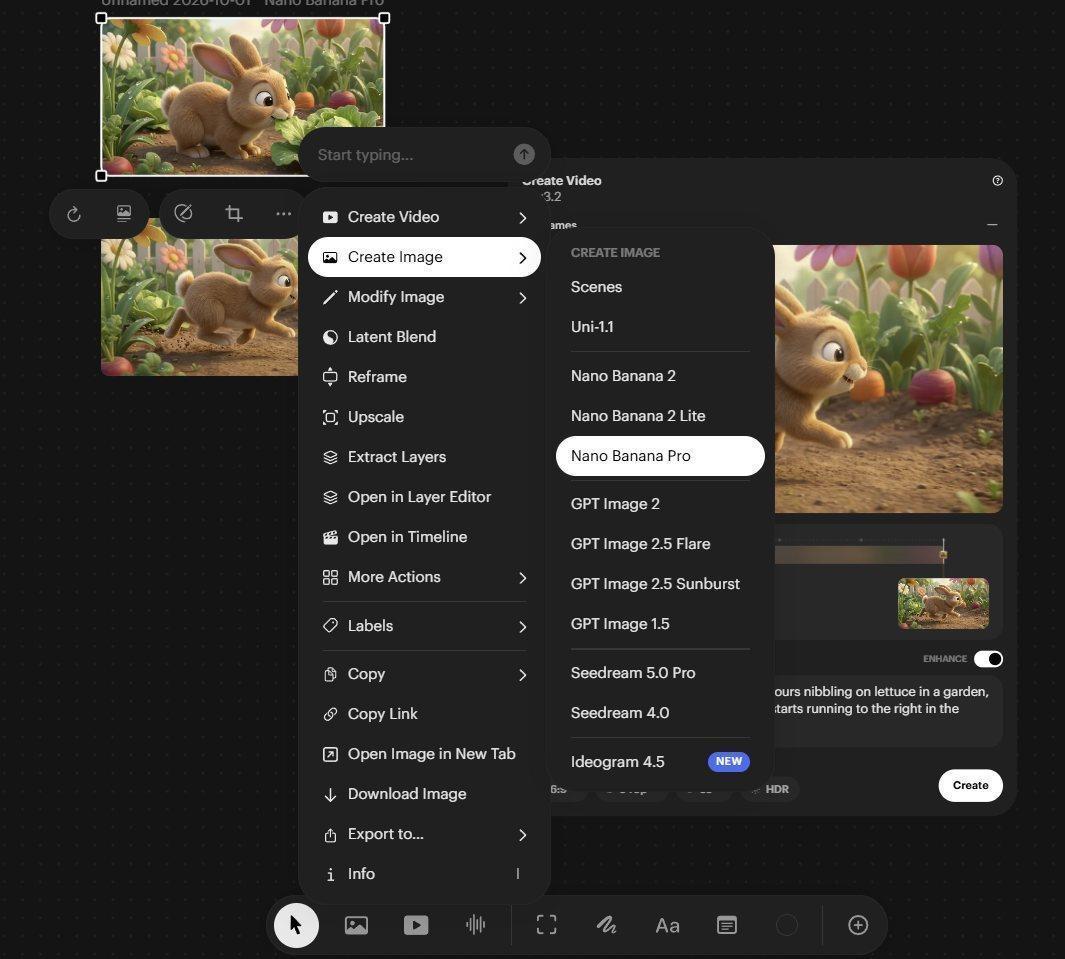Collapse the frames section with minus icon
This screenshot has width=1065, height=959.
[x=992, y=224]
